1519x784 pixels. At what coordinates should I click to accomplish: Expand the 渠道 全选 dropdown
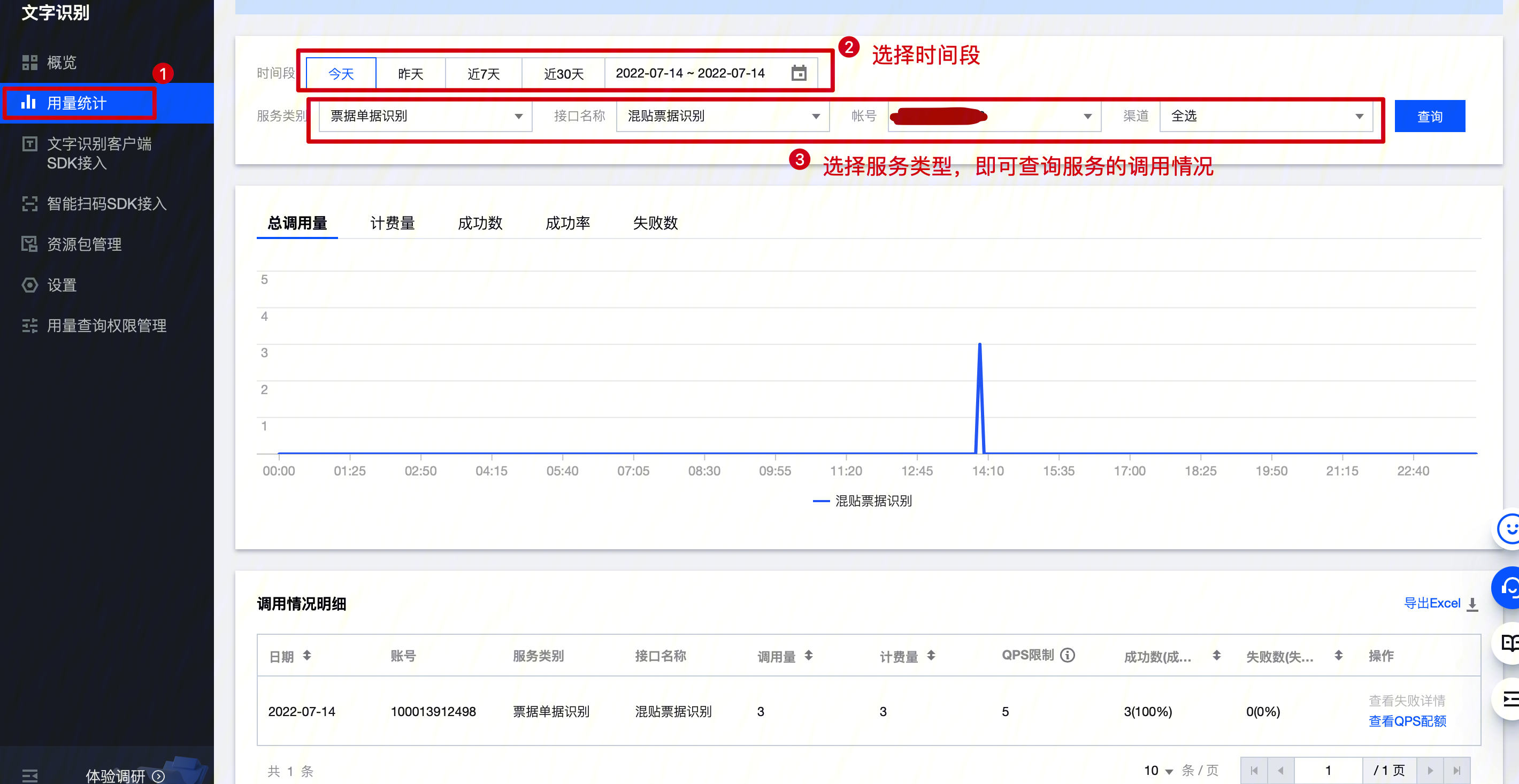pos(1266,116)
